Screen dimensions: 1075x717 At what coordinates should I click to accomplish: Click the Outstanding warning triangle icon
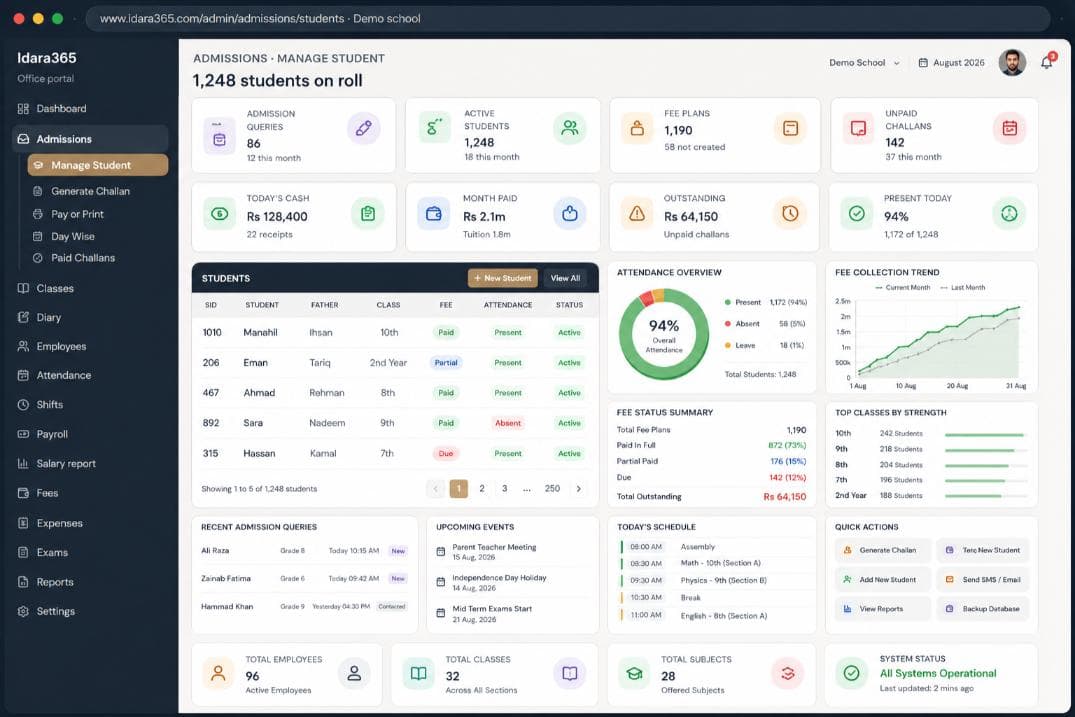click(x=637, y=214)
